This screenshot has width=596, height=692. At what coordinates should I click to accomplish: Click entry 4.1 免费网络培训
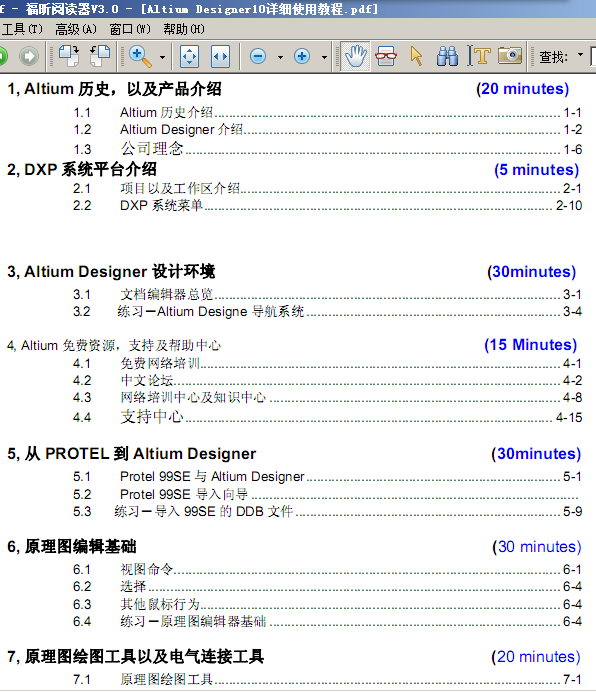click(x=327, y=364)
